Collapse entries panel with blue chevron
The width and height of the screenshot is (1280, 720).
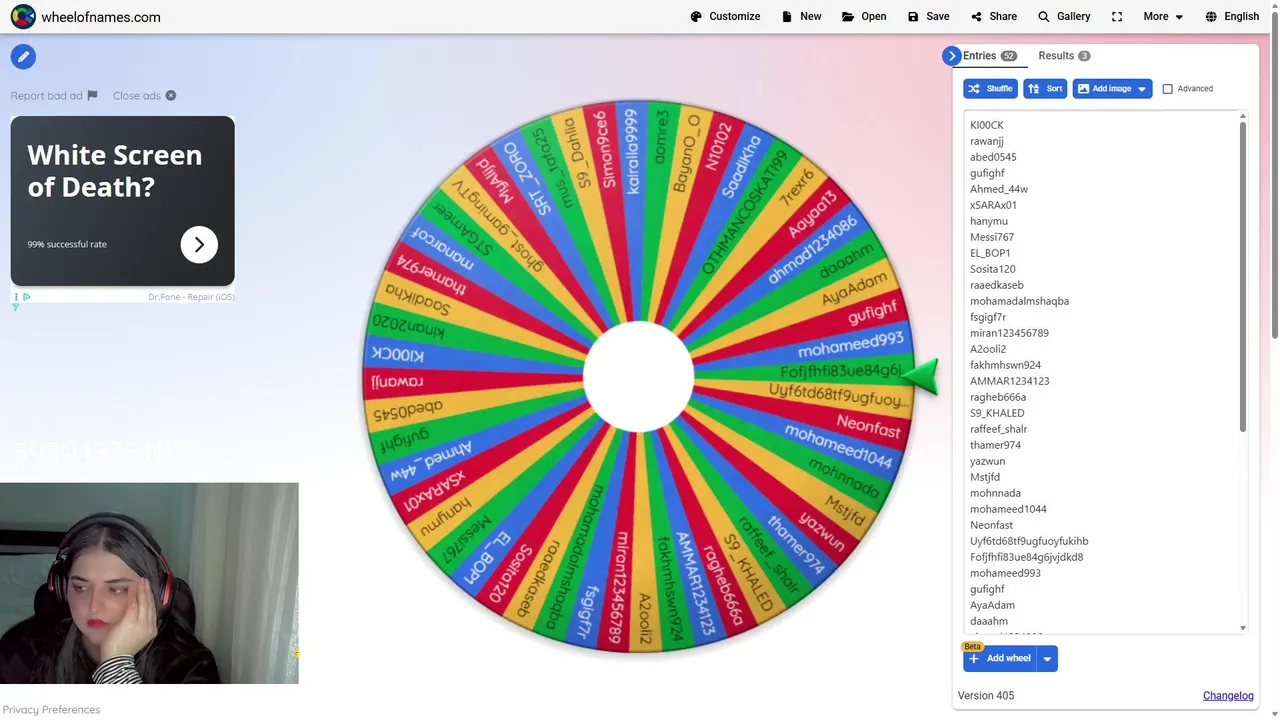pyautogui.click(x=951, y=56)
